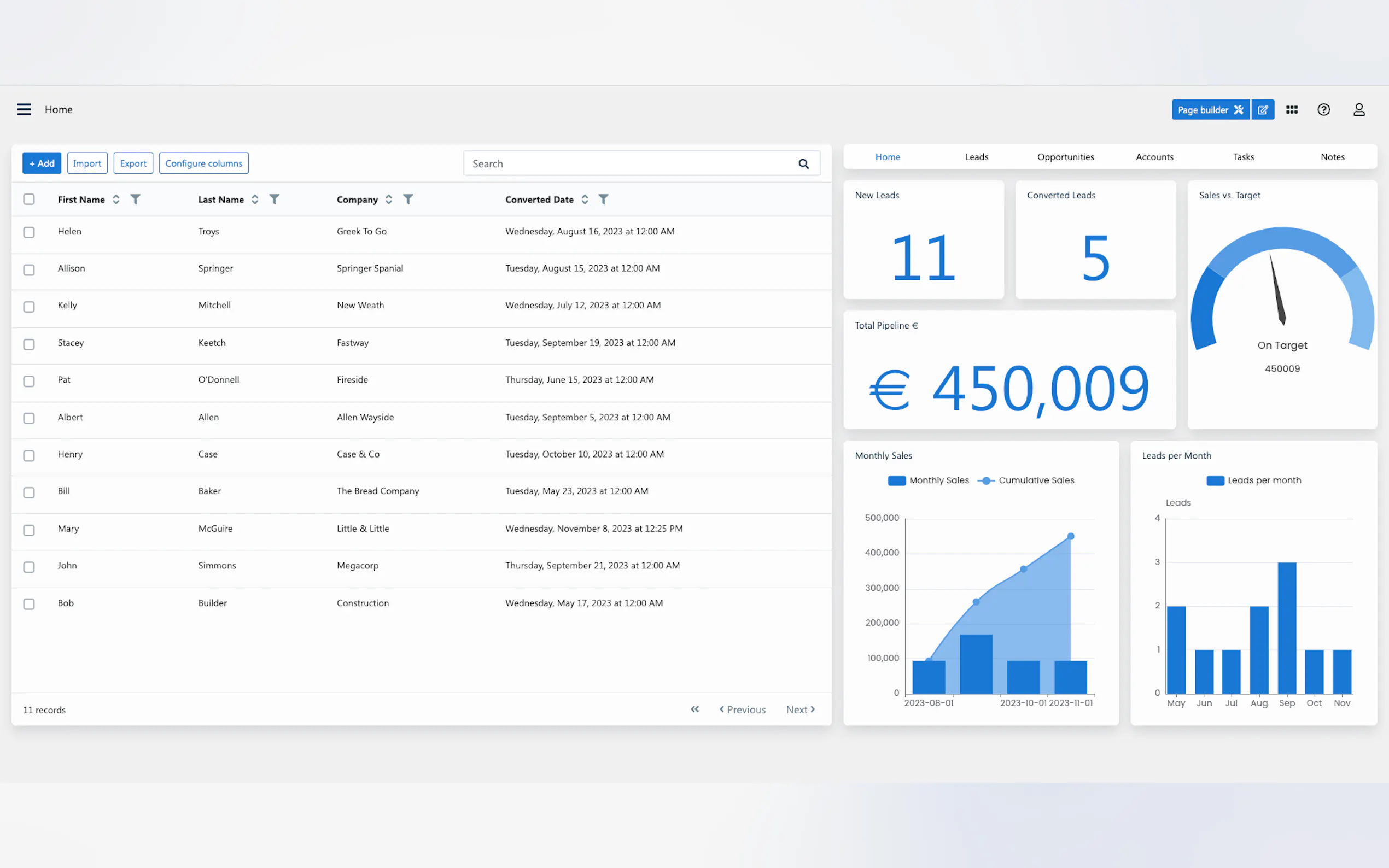This screenshot has height=868, width=1389.
Task: Open the help question mark icon
Action: pyautogui.click(x=1323, y=110)
